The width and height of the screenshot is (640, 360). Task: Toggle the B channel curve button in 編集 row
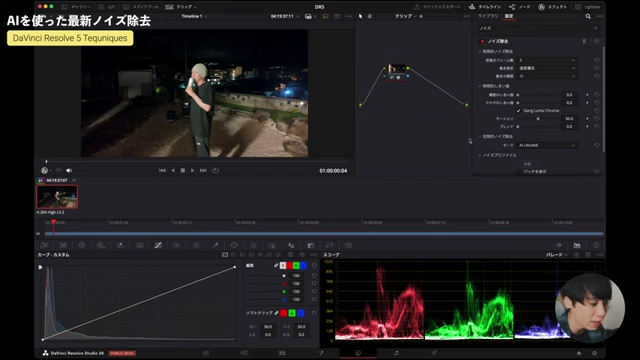tap(303, 266)
